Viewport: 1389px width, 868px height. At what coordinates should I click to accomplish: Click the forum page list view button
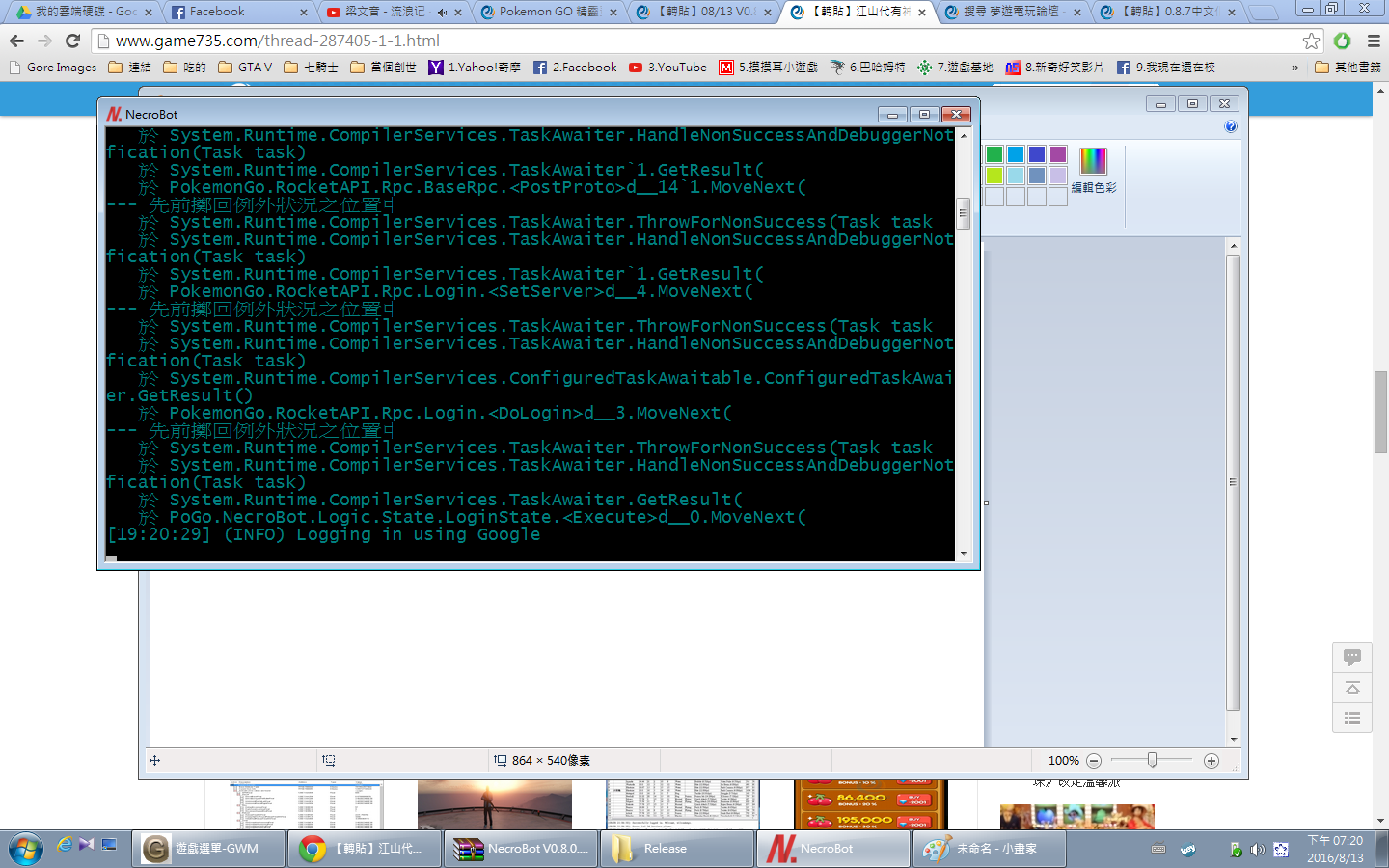pos(1352,719)
